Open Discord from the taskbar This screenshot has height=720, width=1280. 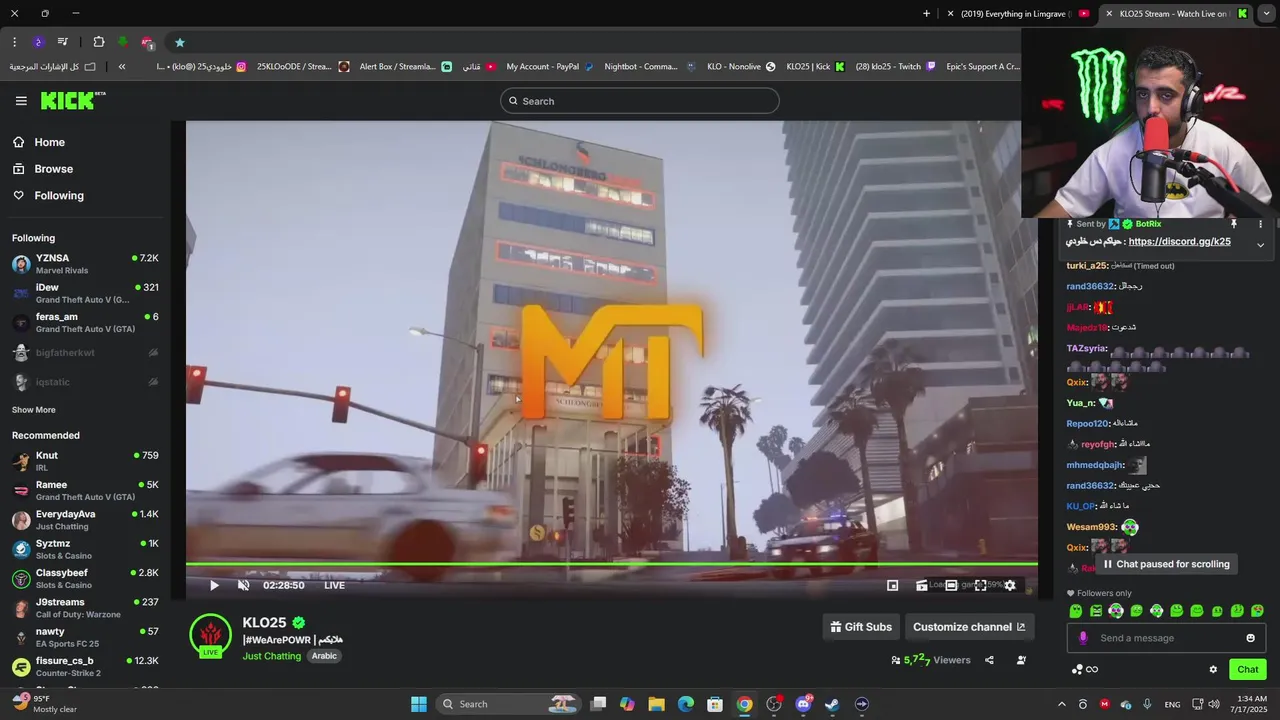[x=803, y=704]
